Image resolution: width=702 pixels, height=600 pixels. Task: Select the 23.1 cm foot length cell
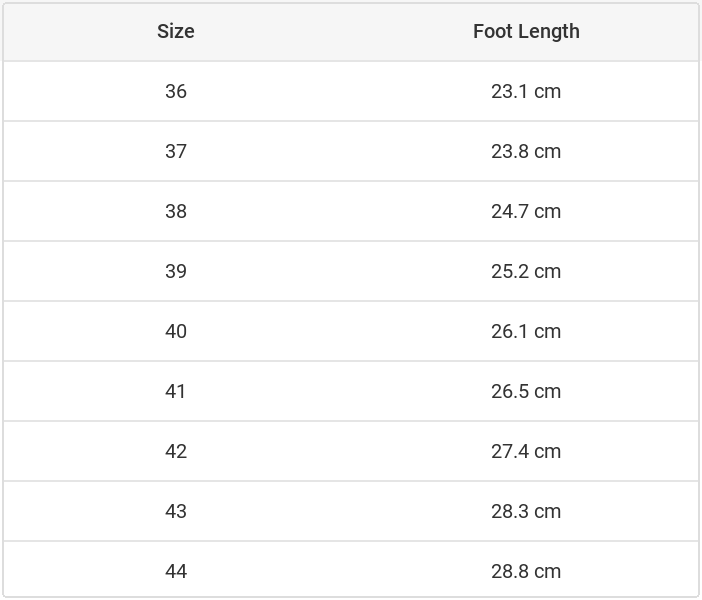[x=526, y=91]
